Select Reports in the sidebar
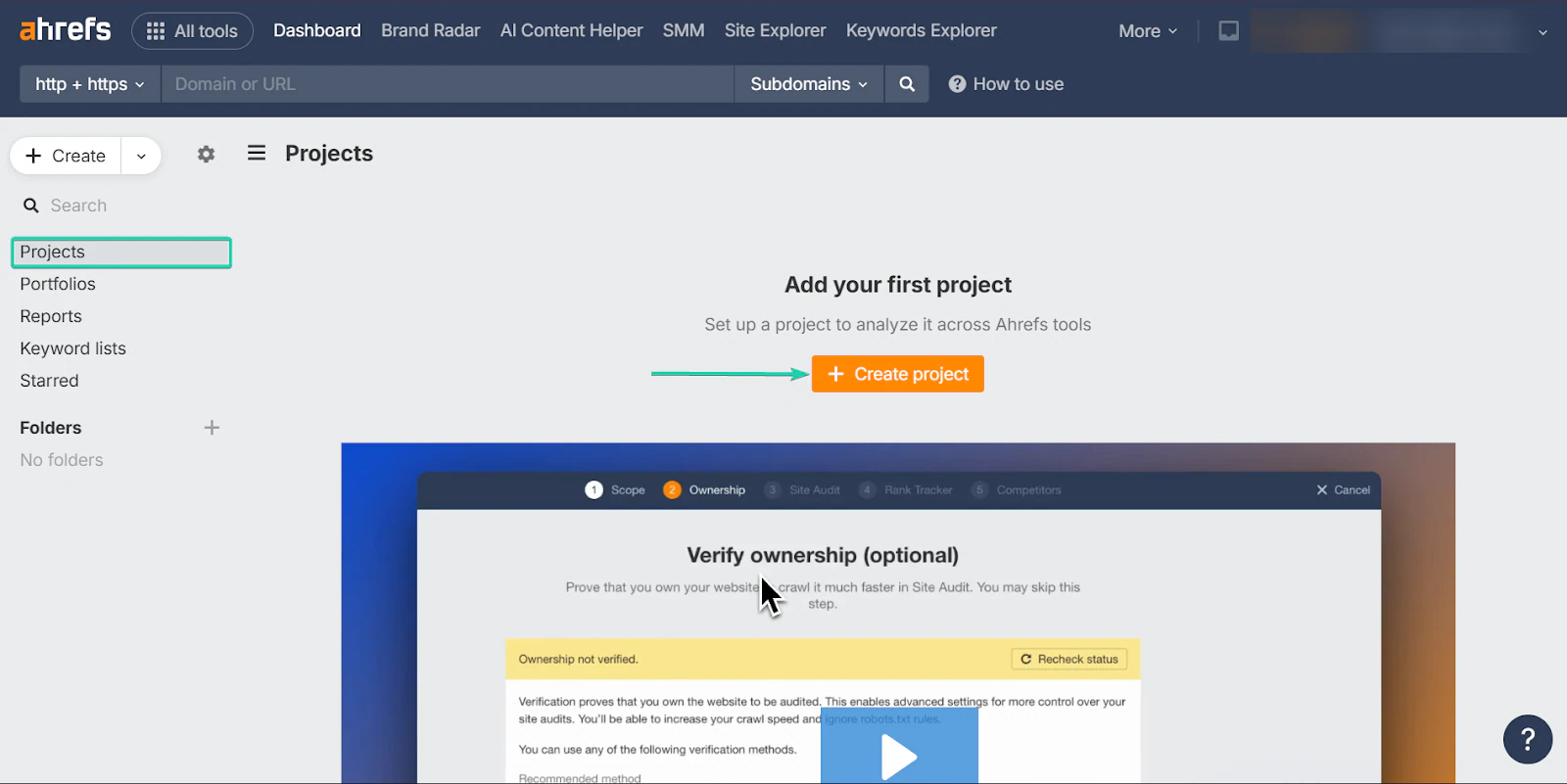Viewport: 1567px width, 784px height. point(51,316)
